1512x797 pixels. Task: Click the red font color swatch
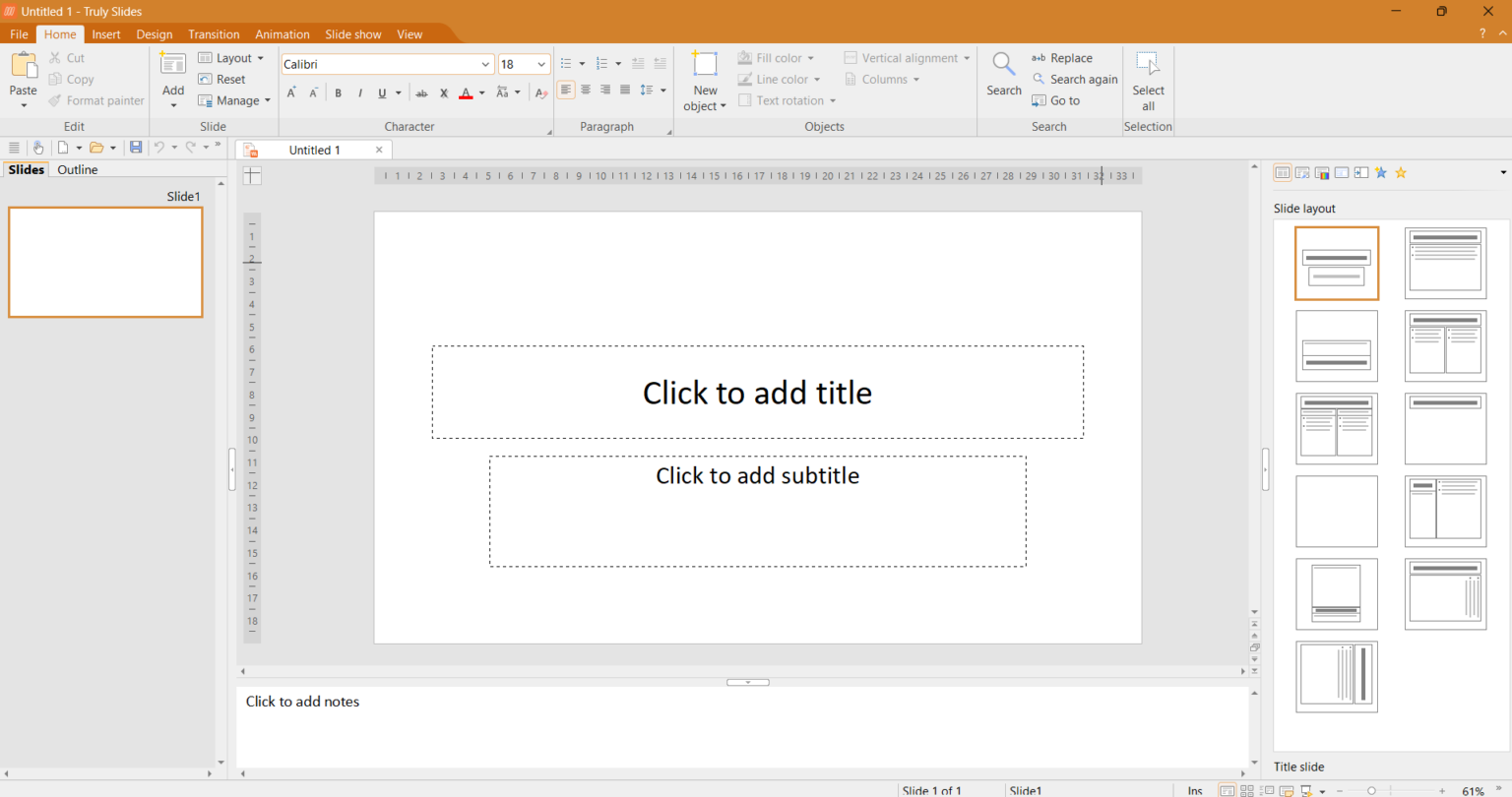[466, 93]
